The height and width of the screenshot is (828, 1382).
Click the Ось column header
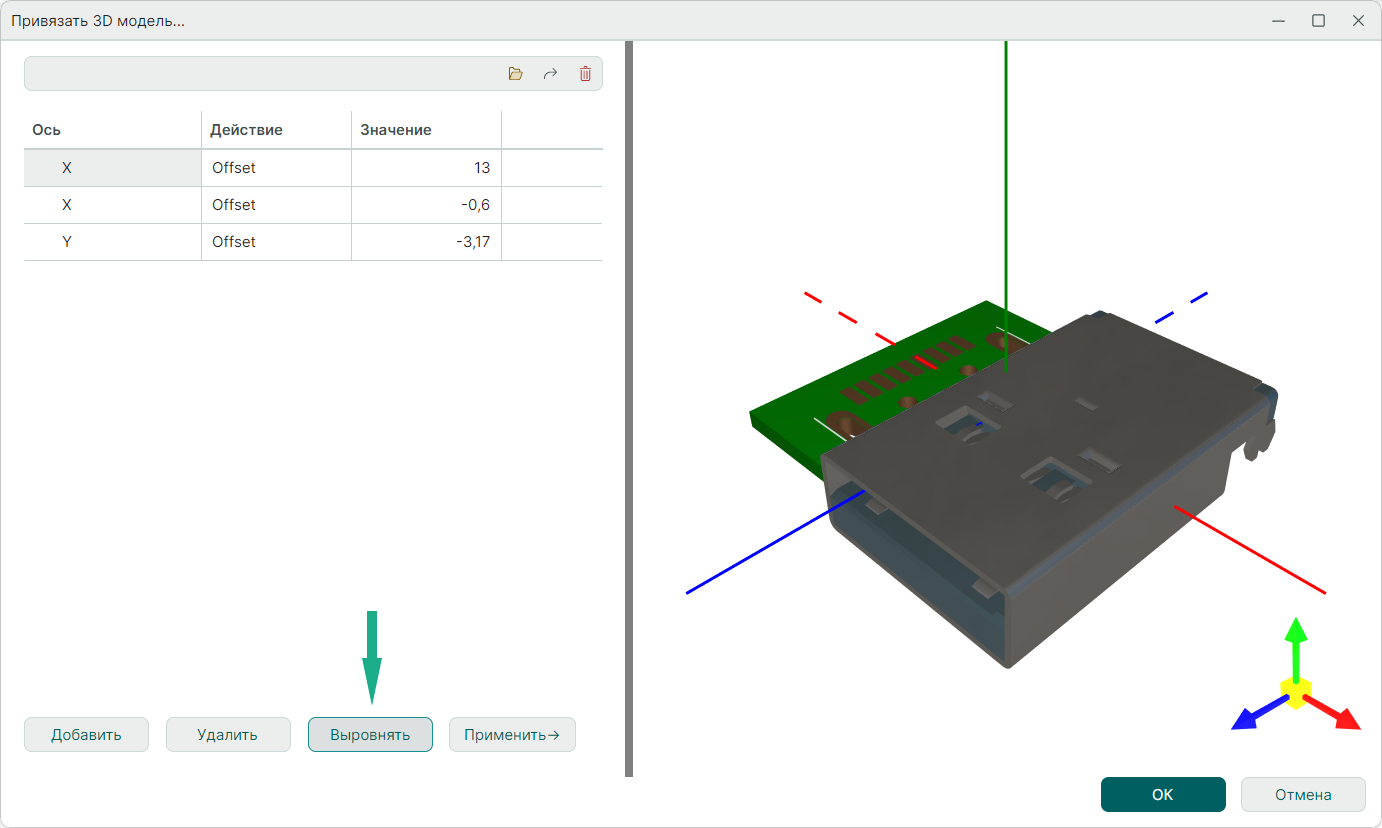coord(47,130)
